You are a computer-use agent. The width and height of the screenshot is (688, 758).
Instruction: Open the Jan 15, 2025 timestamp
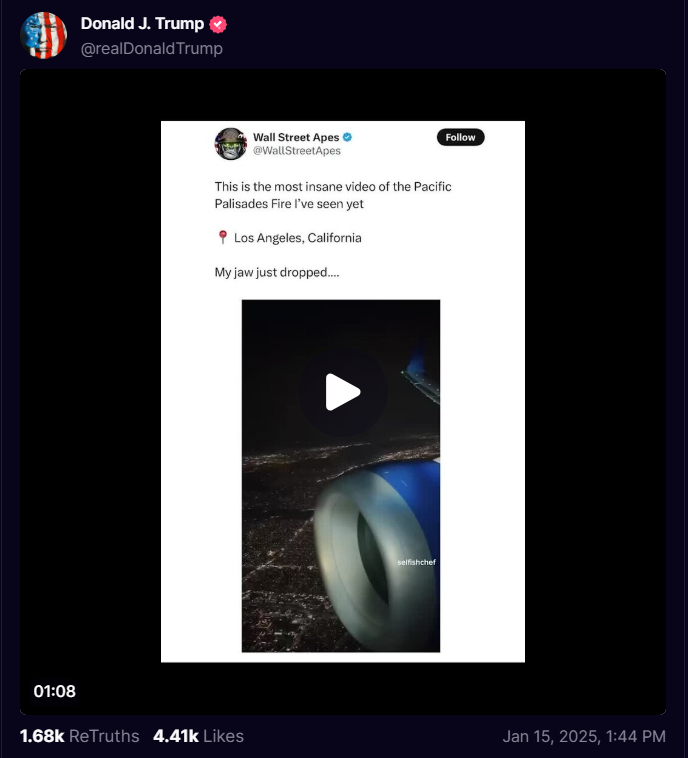click(x=584, y=736)
